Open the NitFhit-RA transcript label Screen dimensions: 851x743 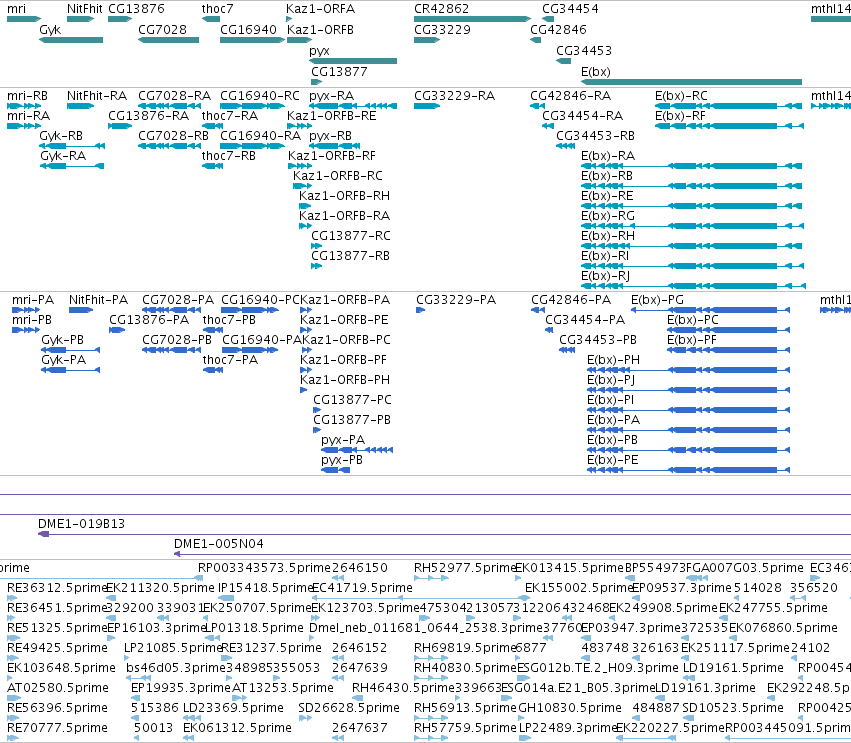tap(97, 96)
